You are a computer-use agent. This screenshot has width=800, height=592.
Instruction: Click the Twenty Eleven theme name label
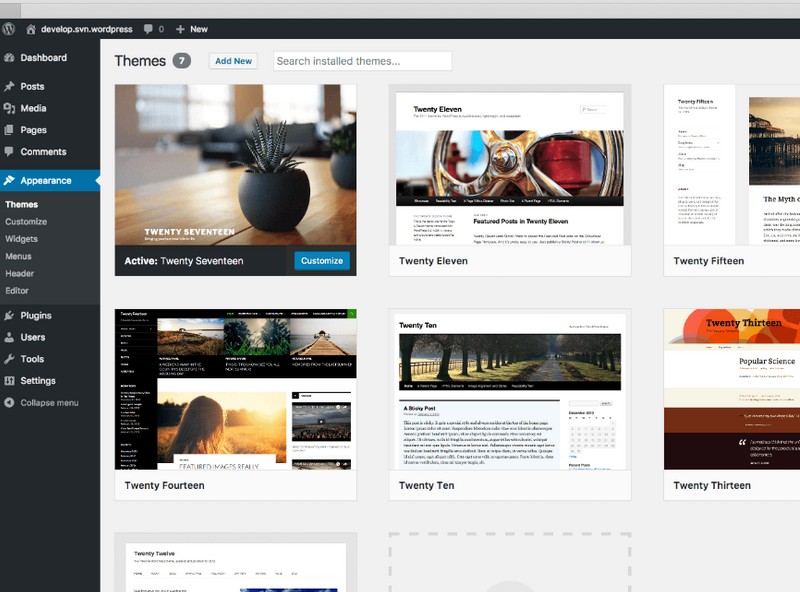pos(433,261)
